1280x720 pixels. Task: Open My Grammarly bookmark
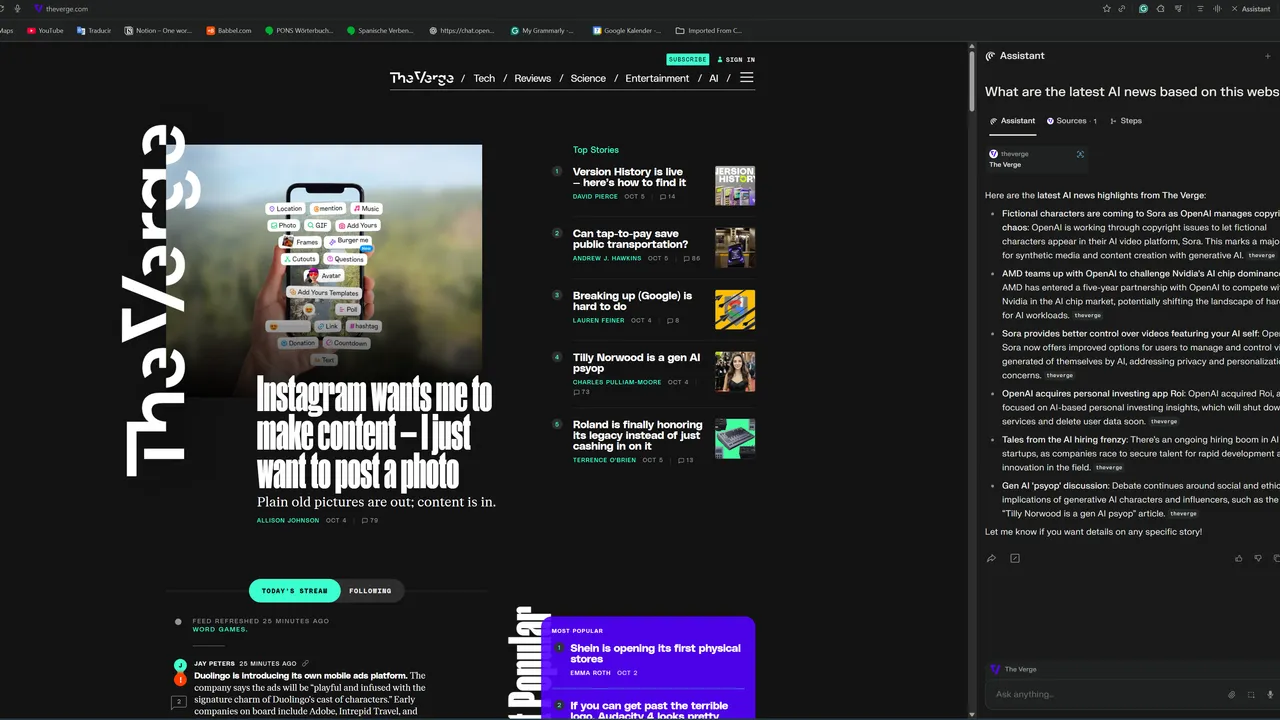point(542,30)
